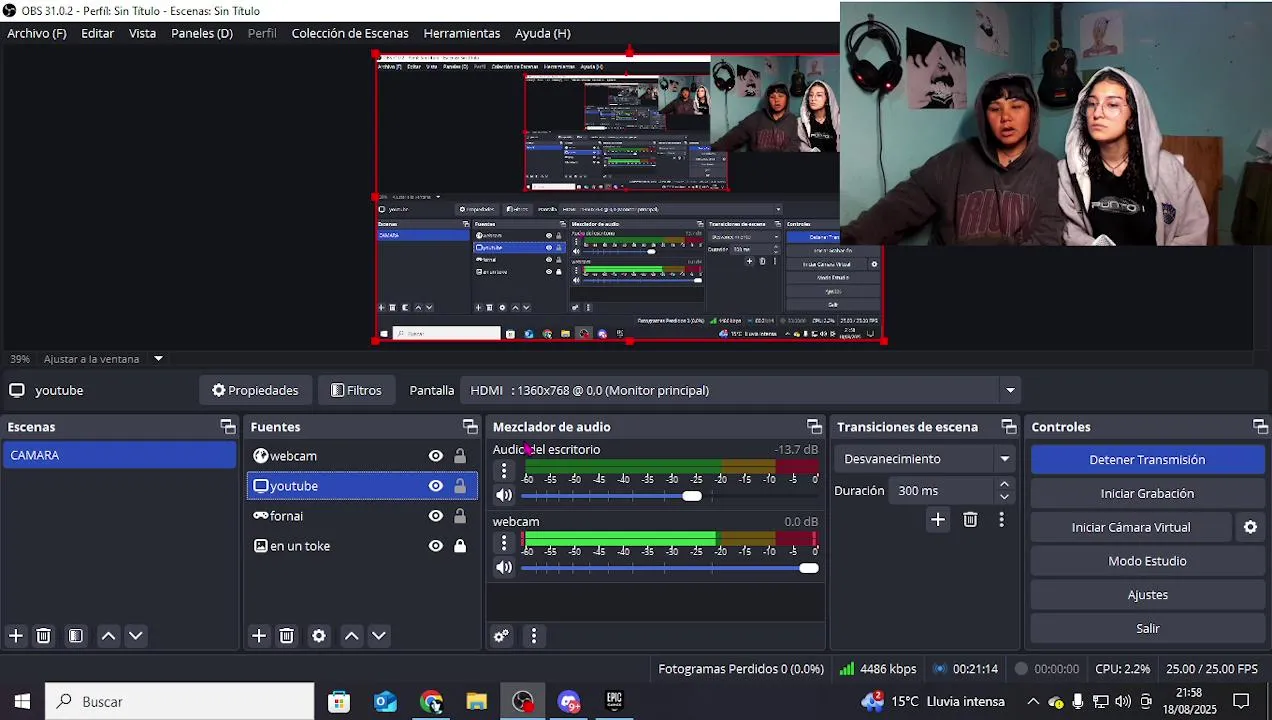Toggle lock on webcam source
1272x720 pixels.
pyautogui.click(x=460, y=456)
